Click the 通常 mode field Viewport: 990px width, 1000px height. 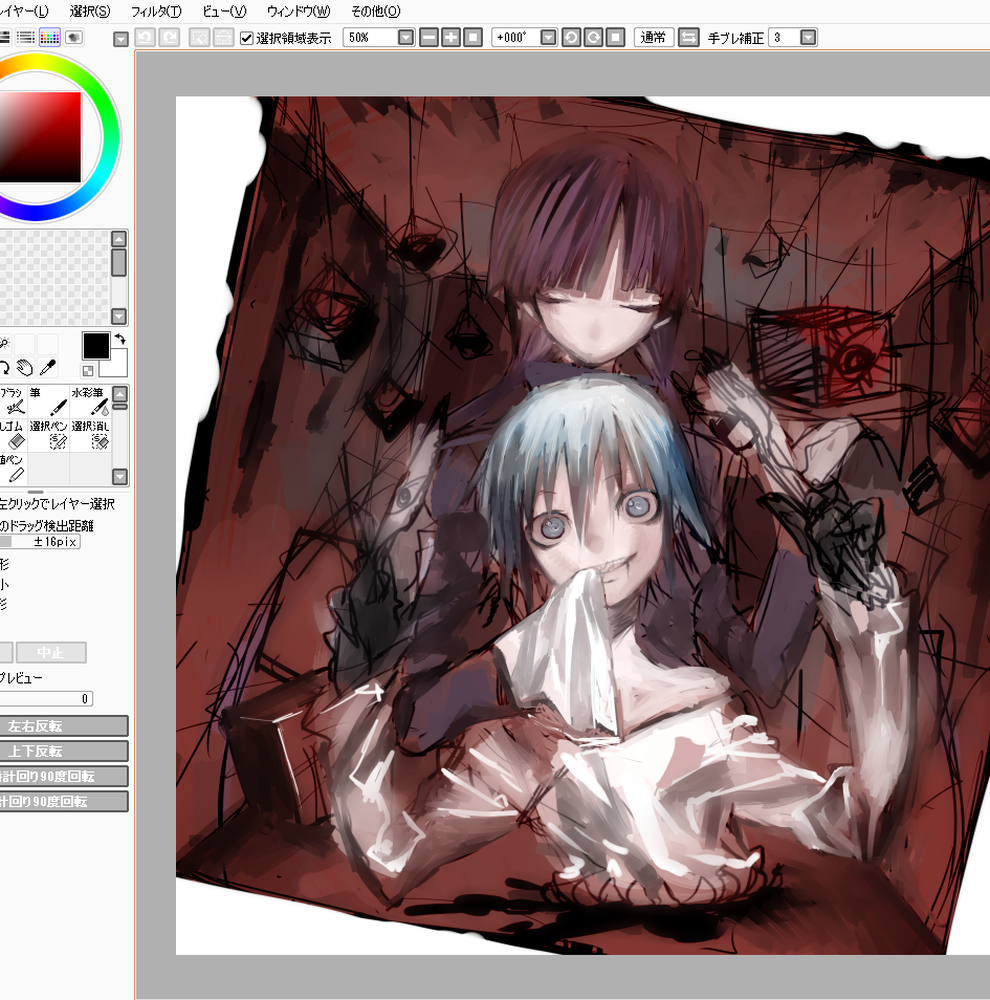click(x=653, y=38)
